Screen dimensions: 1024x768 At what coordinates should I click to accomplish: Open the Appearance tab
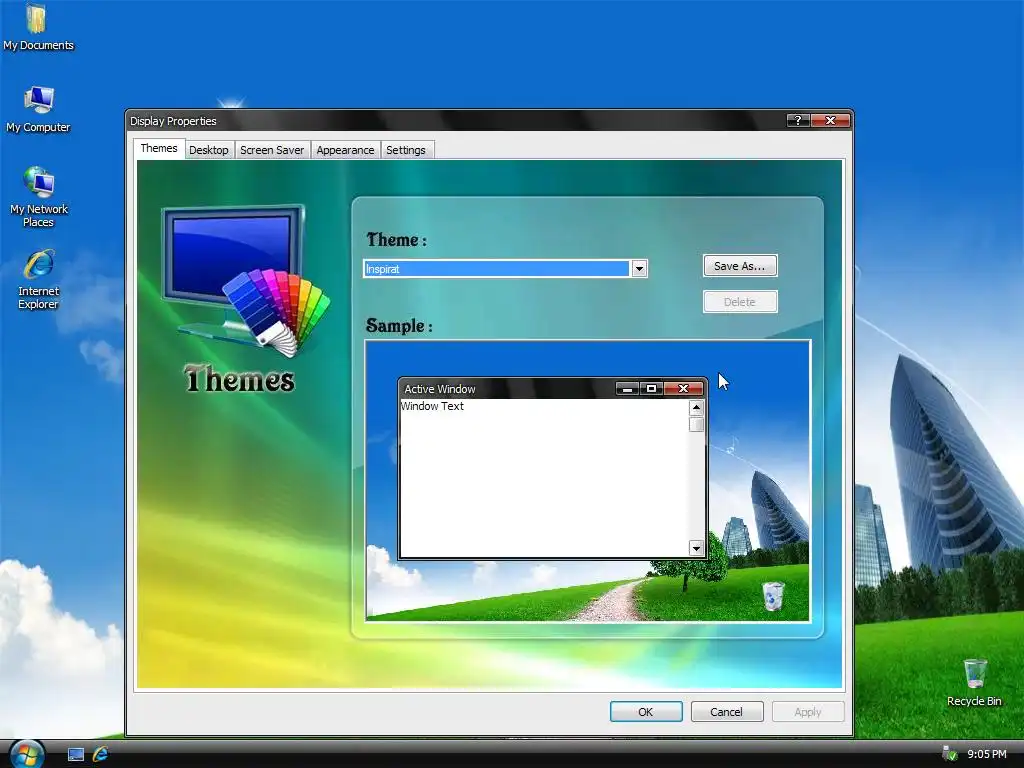click(x=345, y=150)
